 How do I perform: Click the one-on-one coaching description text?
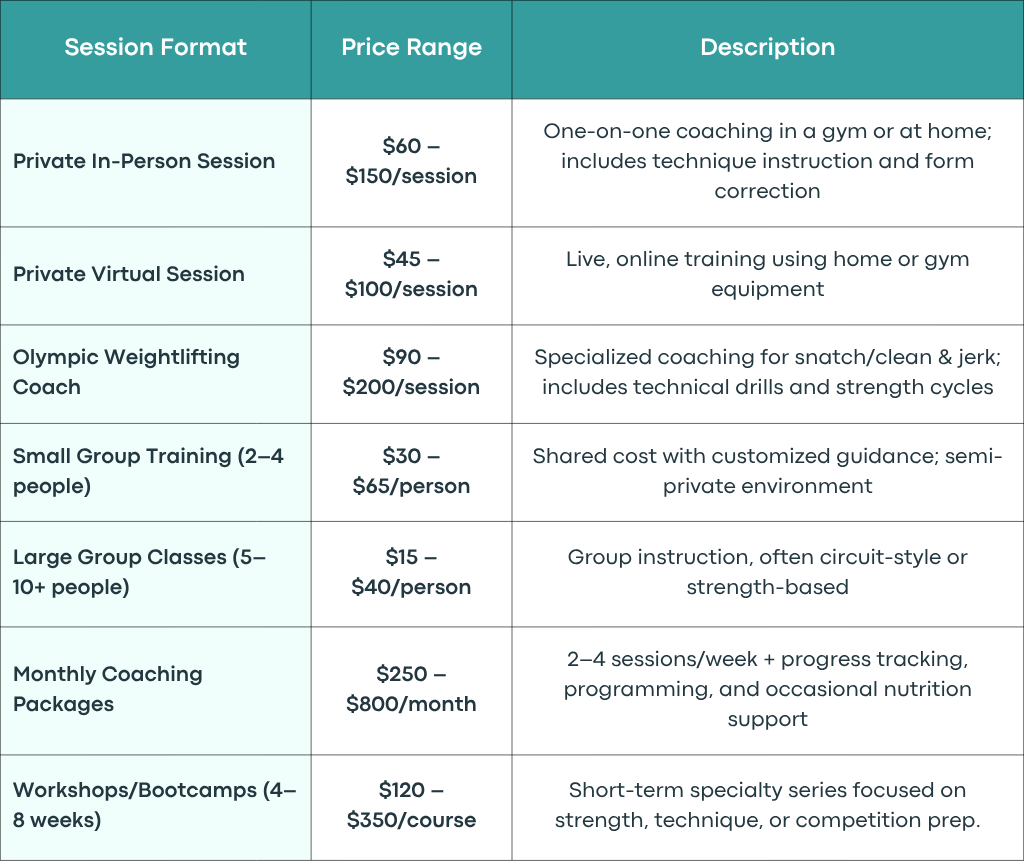click(x=767, y=161)
